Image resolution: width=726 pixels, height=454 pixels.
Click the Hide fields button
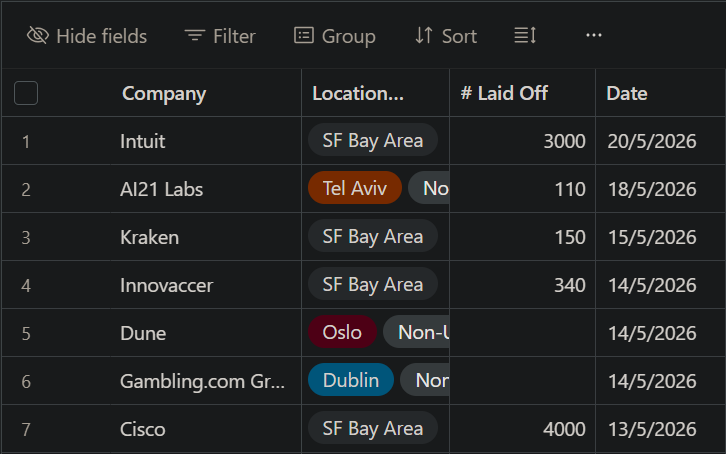click(87, 36)
